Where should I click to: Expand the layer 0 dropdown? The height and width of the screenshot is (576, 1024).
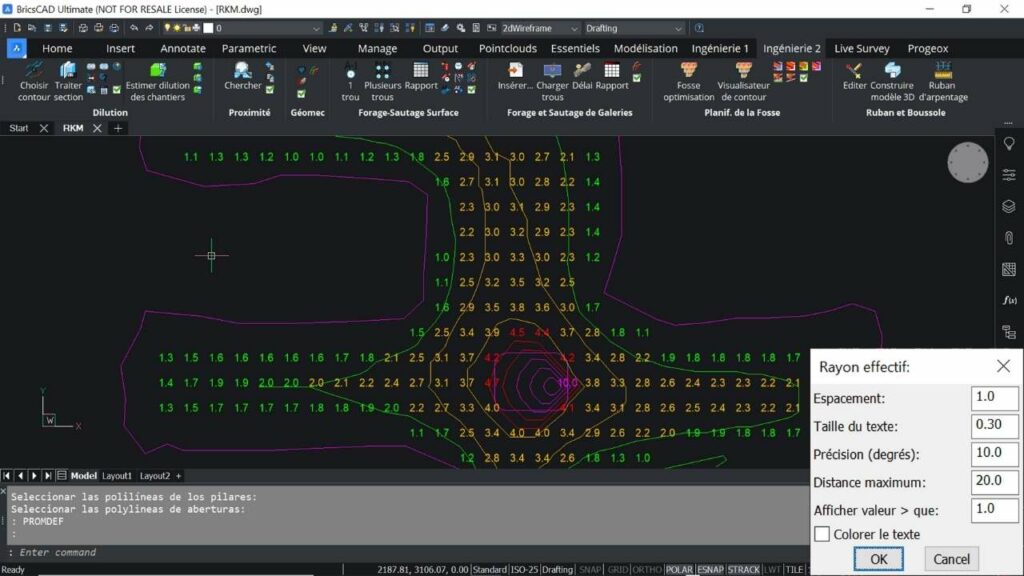pyautogui.click(x=316, y=29)
